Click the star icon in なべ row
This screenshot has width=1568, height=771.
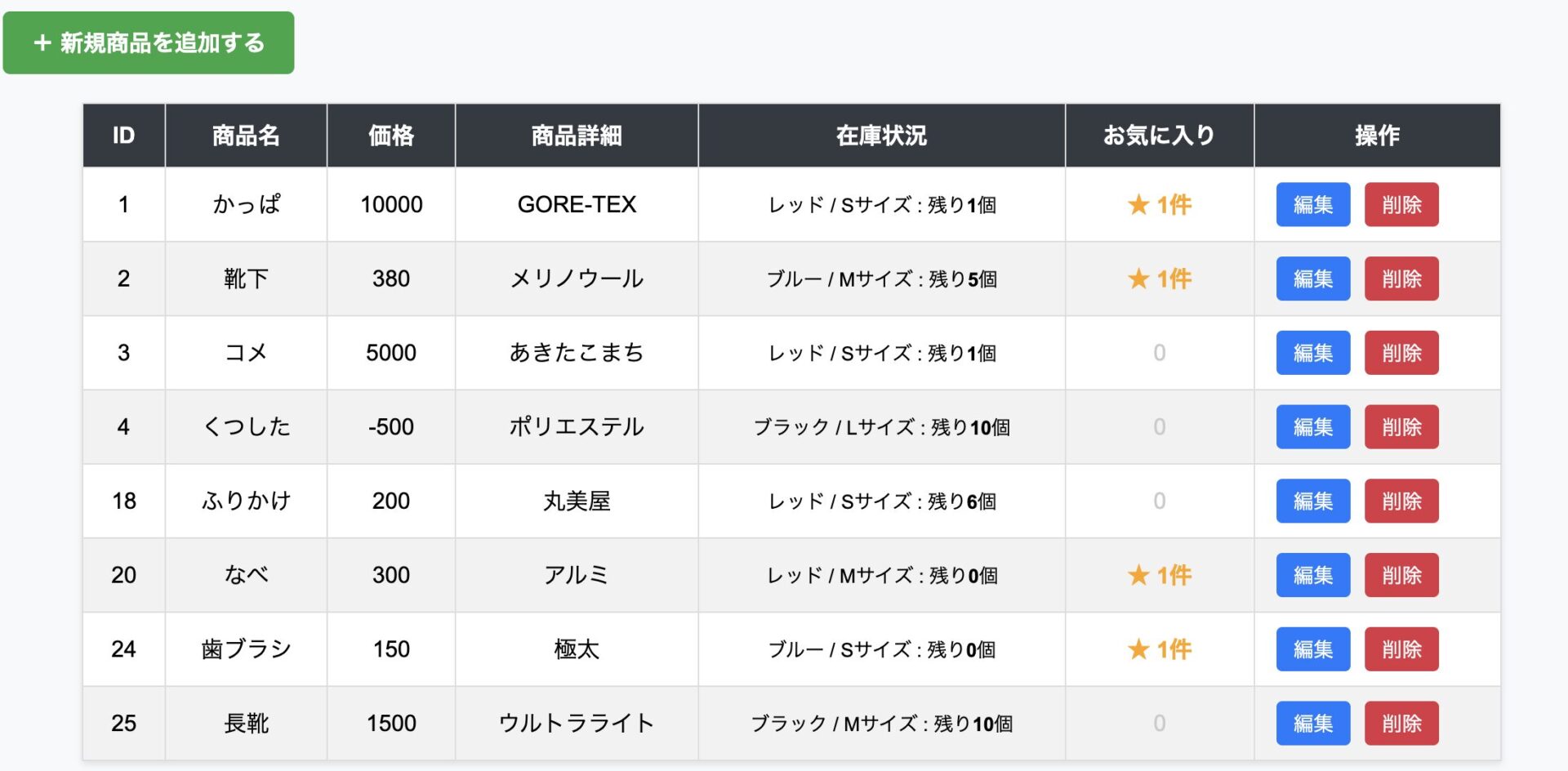(1138, 575)
